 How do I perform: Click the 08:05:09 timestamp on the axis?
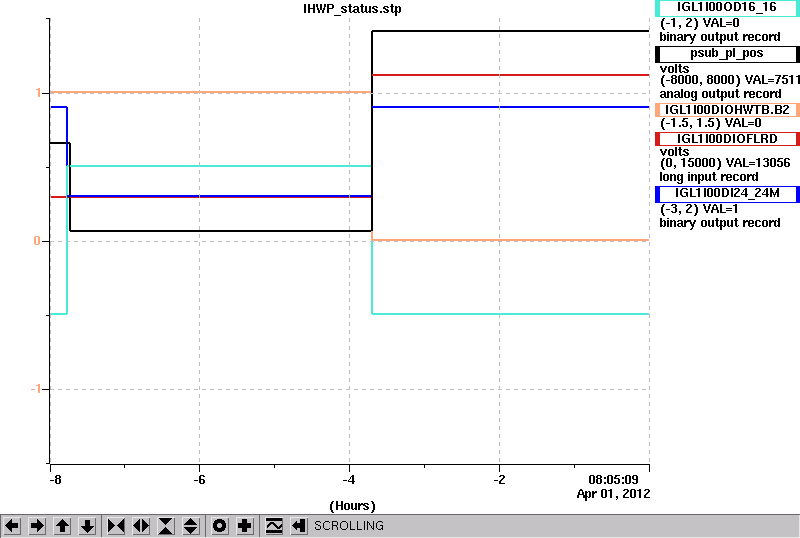pos(613,480)
